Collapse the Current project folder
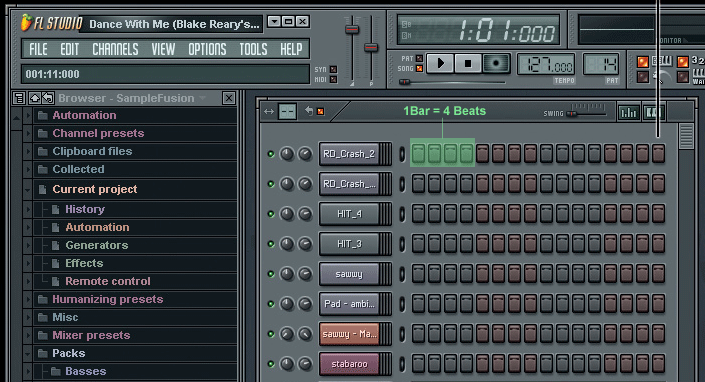Screen dimensions: 705x382 28,190
